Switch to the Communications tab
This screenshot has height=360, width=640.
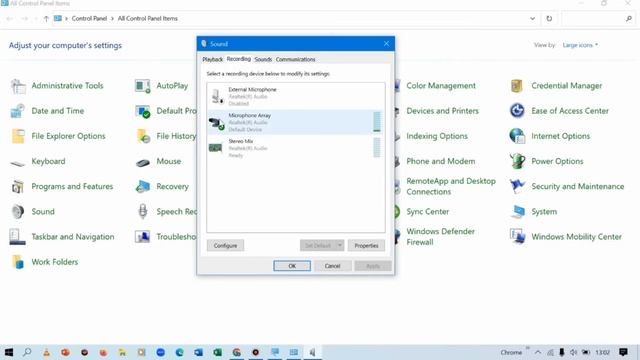coord(296,60)
